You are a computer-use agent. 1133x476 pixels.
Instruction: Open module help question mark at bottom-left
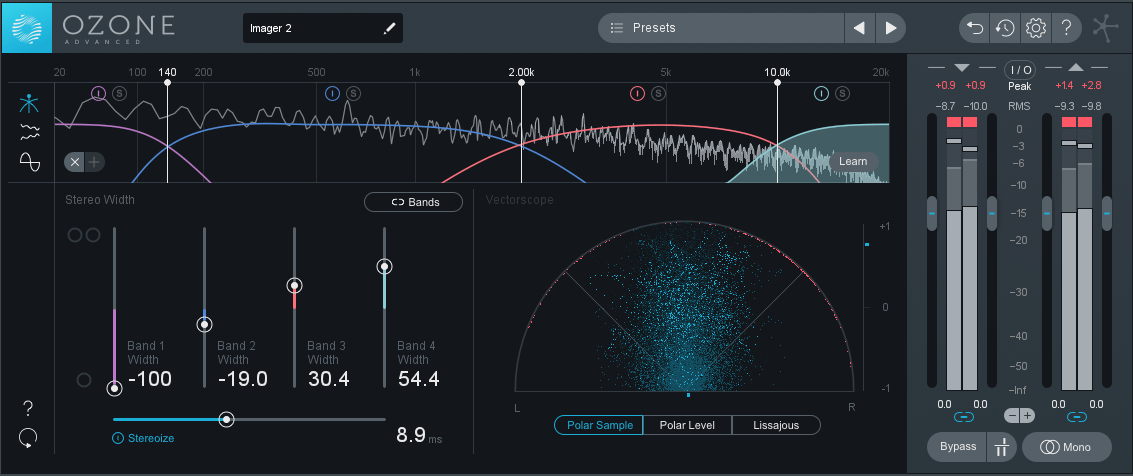29,409
